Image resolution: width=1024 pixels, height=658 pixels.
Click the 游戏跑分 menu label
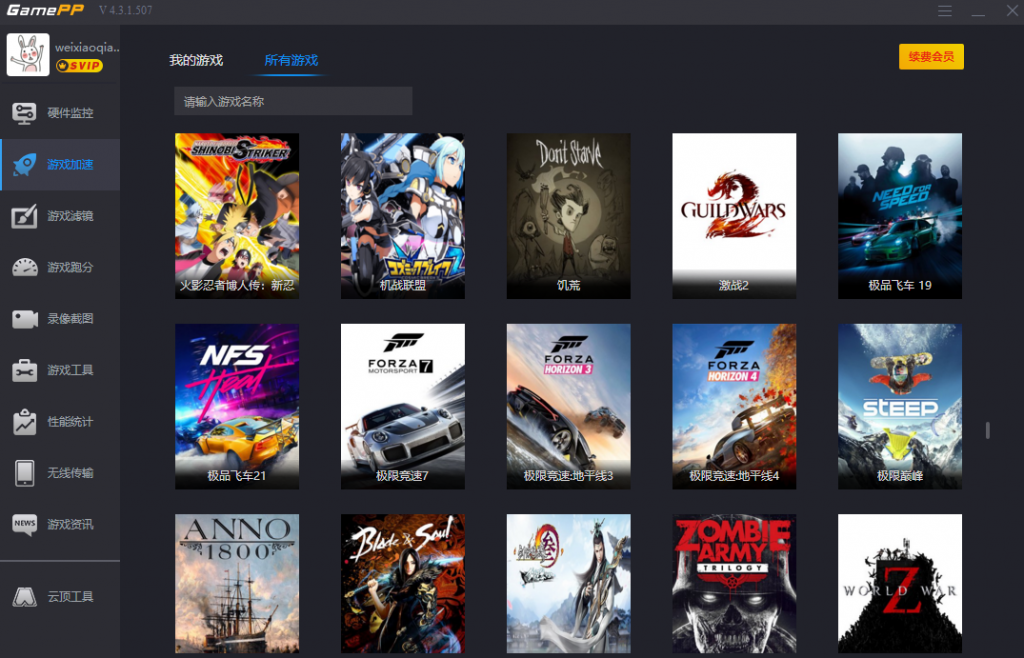(x=70, y=268)
